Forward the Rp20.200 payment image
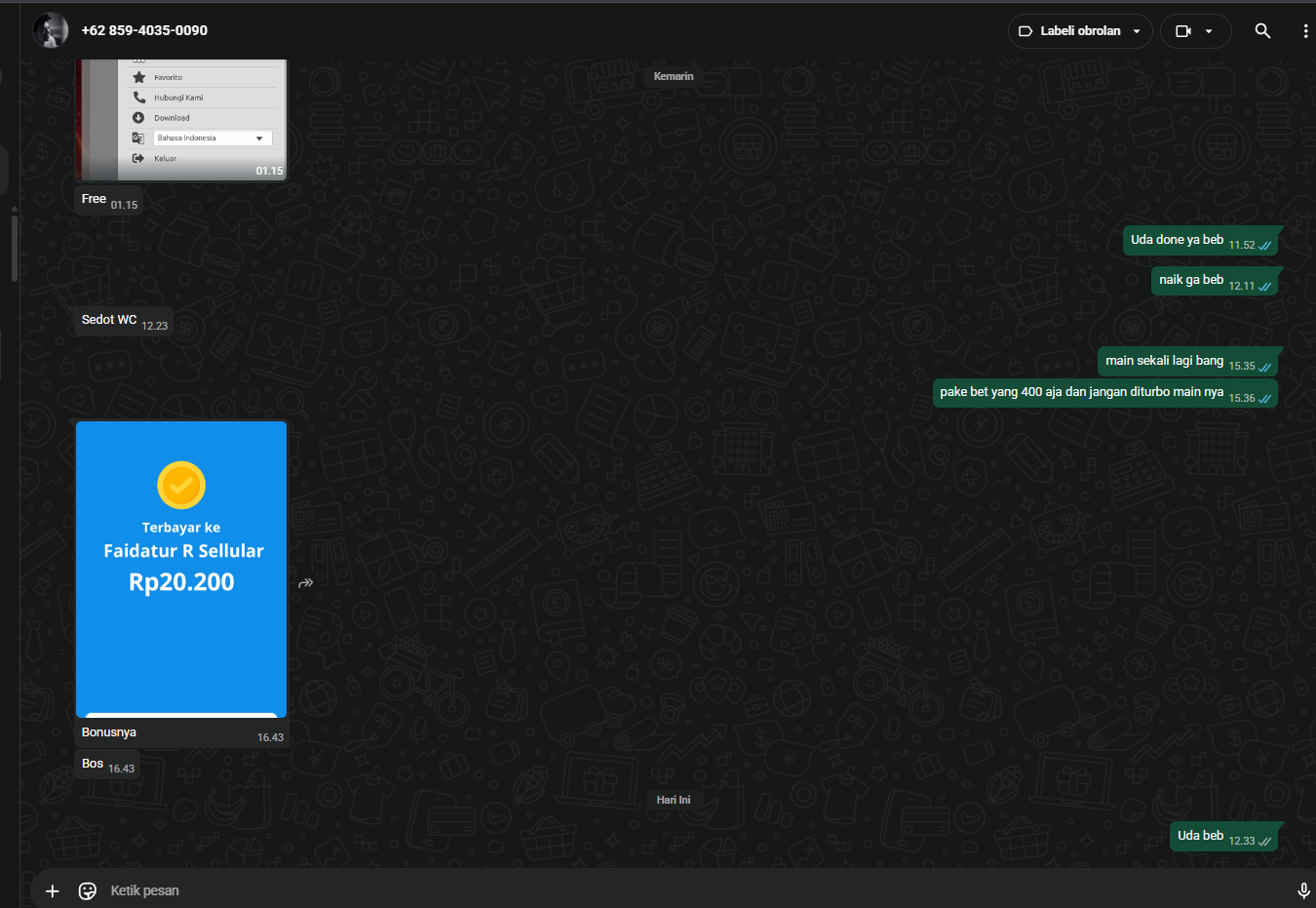Viewport: 1316px width, 908px height. pyautogui.click(x=306, y=583)
